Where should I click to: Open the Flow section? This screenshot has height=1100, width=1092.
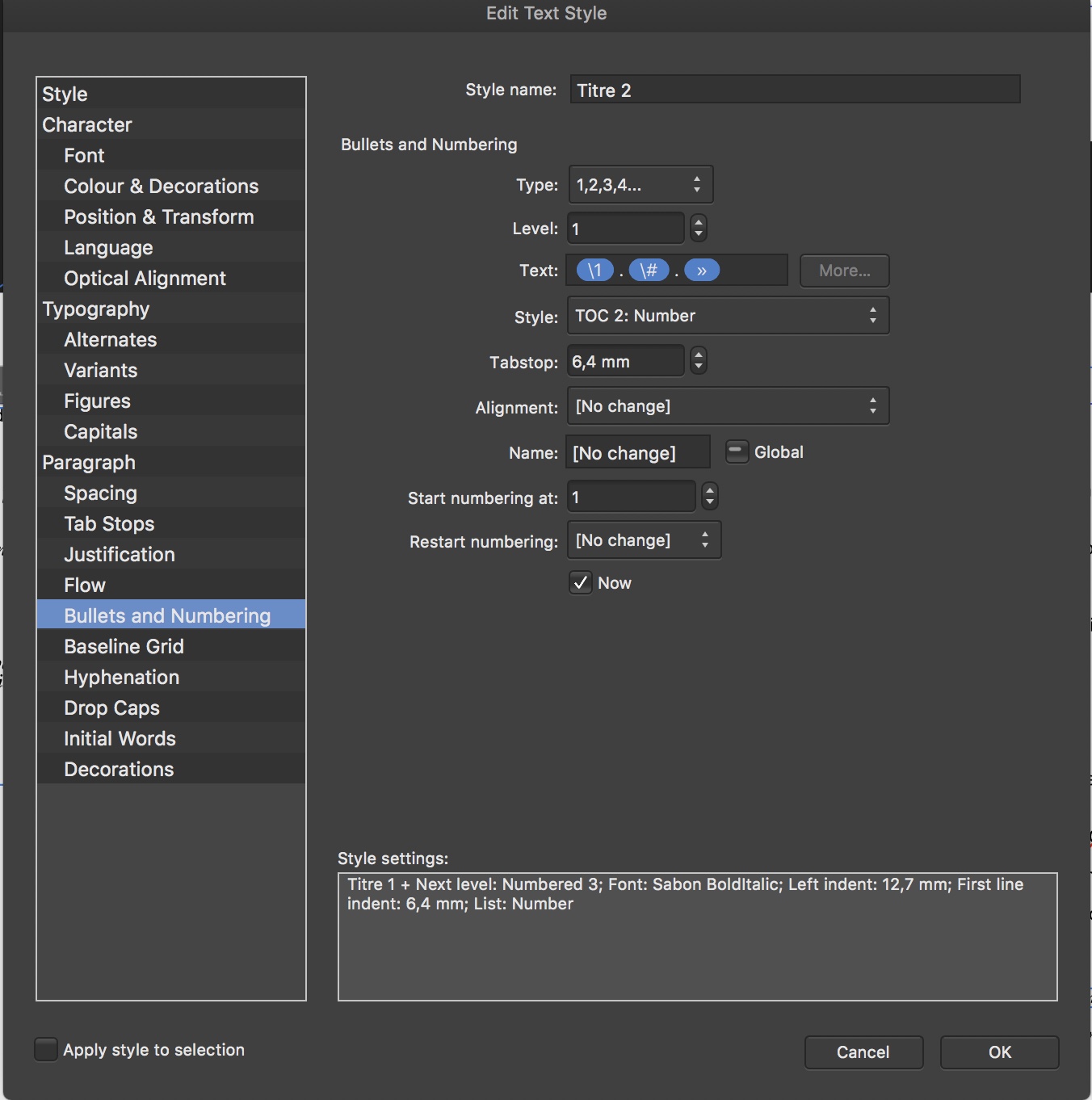(171, 585)
